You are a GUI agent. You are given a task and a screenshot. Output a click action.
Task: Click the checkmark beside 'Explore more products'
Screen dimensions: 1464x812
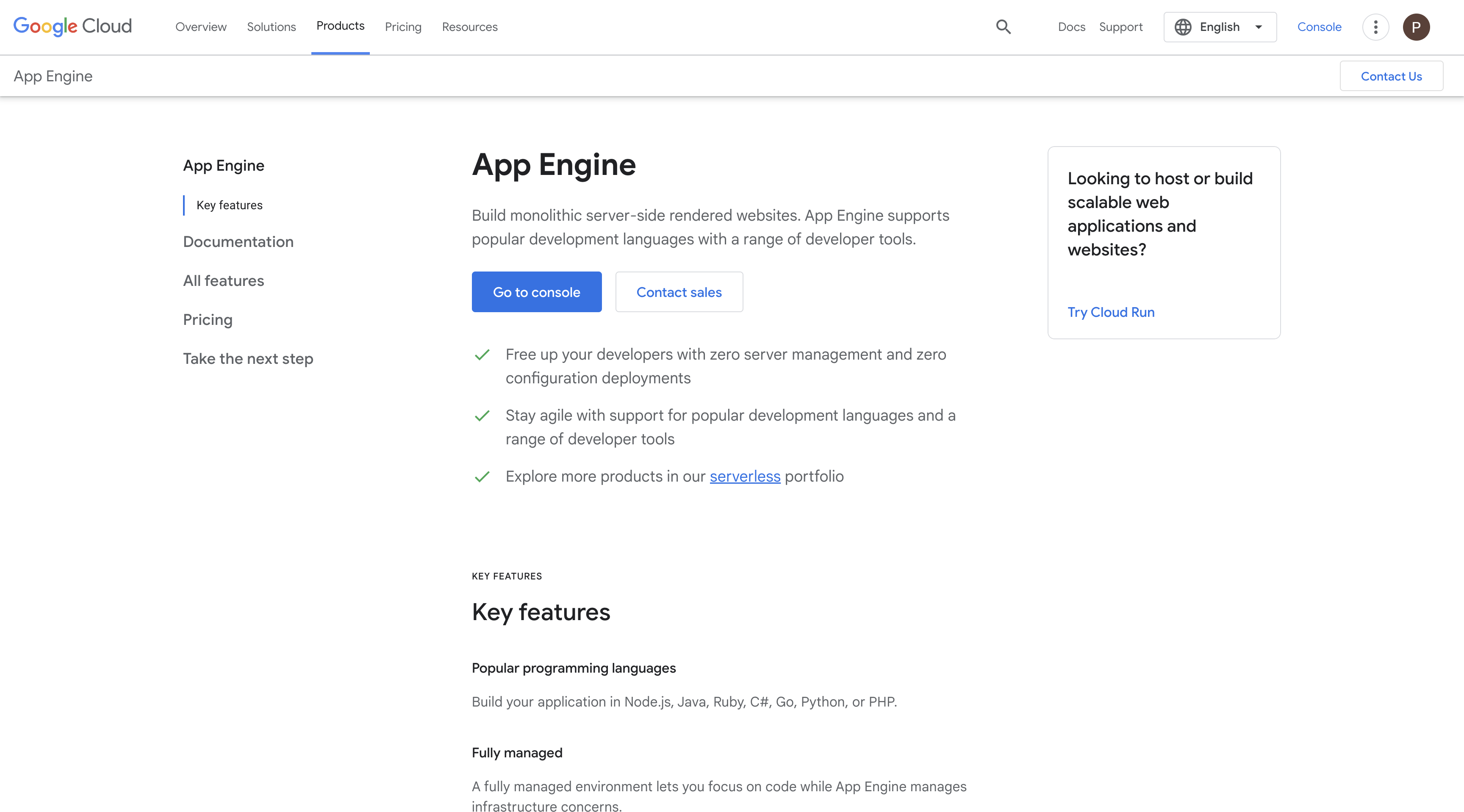click(x=481, y=477)
